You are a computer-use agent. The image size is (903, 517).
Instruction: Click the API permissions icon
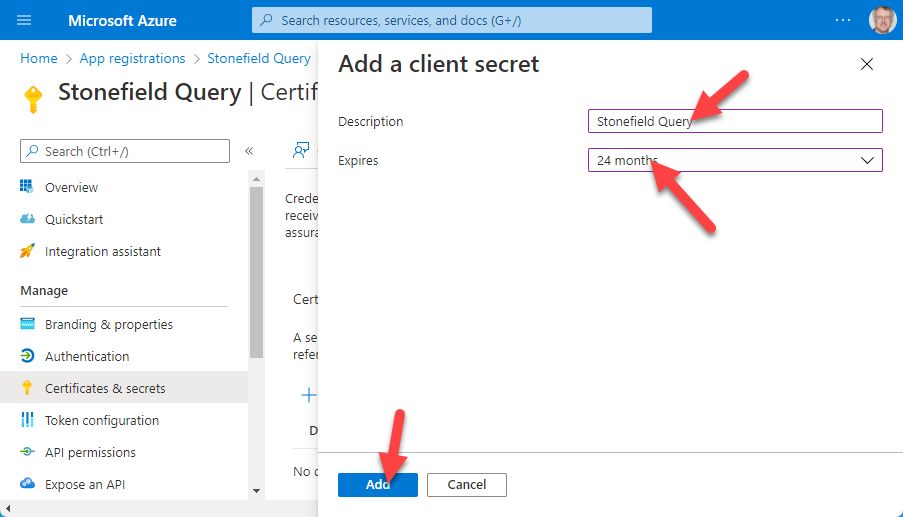27,452
